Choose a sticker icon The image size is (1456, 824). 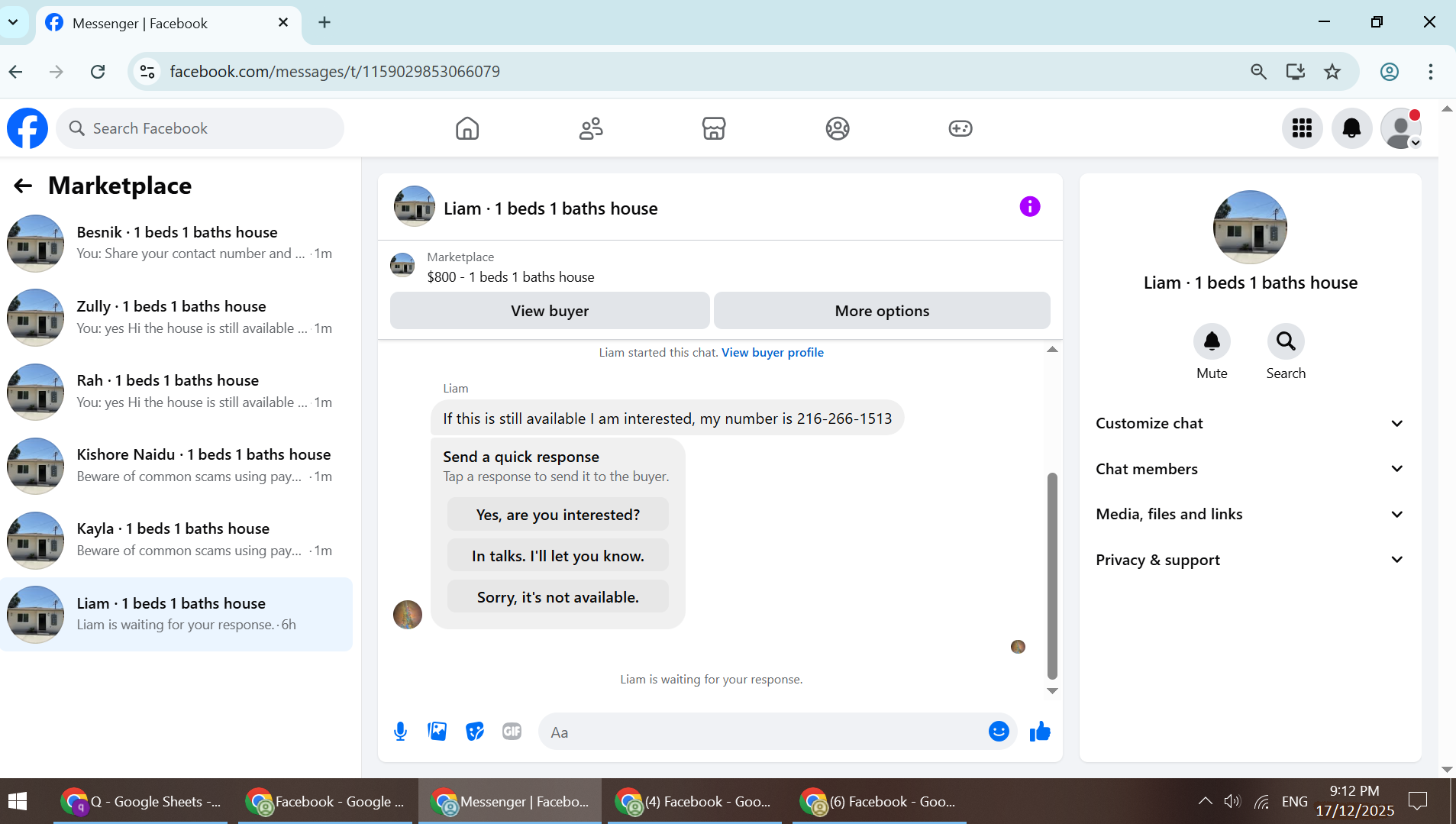click(475, 732)
